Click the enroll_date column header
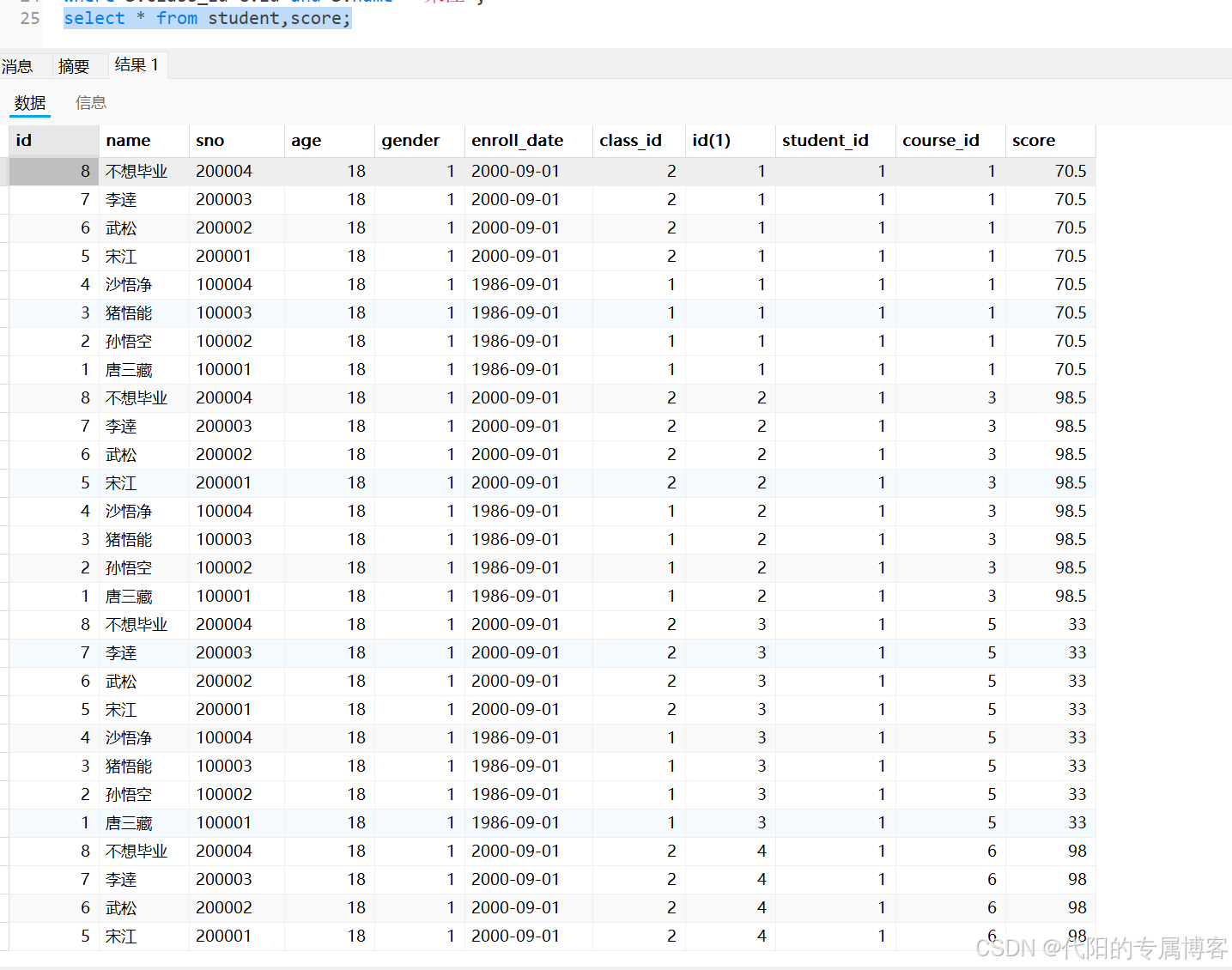The width and height of the screenshot is (1232, 970). (528, 141)
